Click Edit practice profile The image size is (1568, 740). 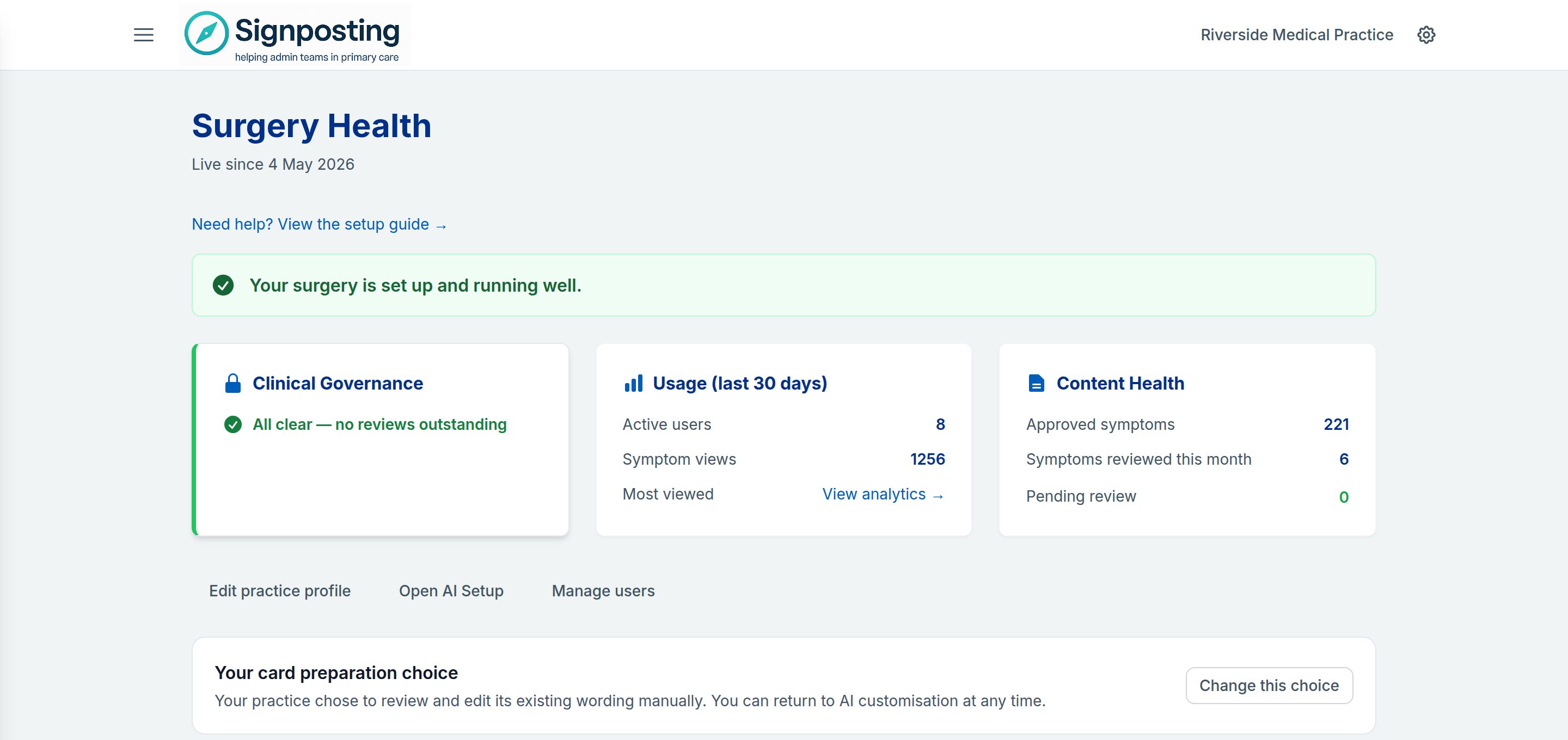[280, 591]
